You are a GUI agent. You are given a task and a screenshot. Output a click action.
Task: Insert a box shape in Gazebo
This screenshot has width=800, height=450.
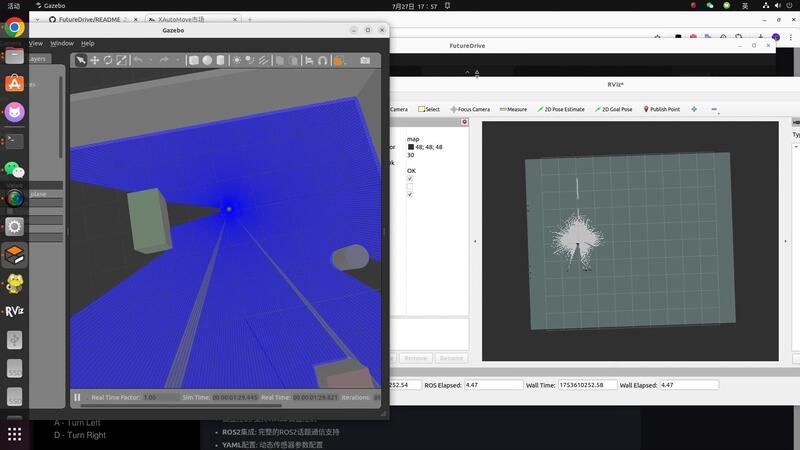[x=194, y=60]
